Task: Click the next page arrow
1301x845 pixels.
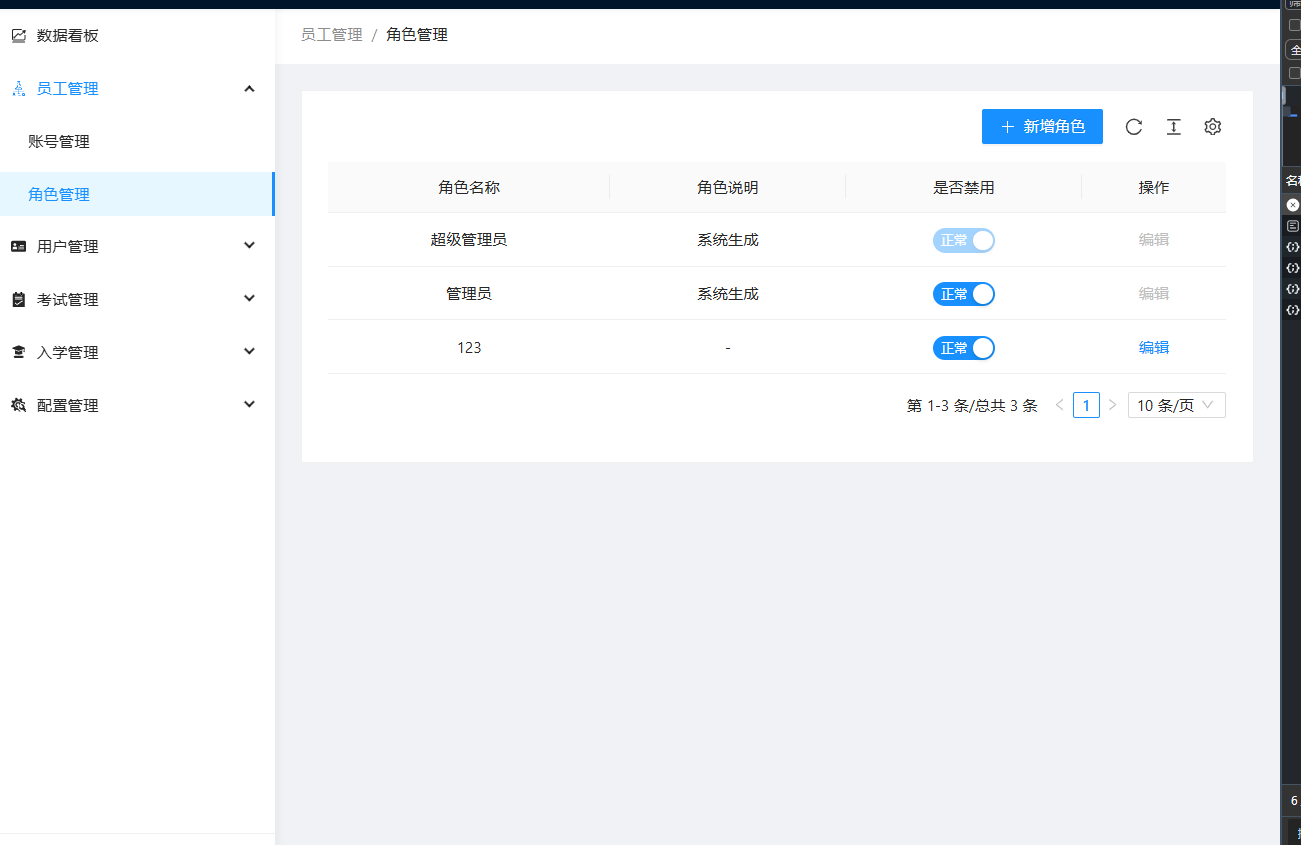Action: (x=1112, y=405)
